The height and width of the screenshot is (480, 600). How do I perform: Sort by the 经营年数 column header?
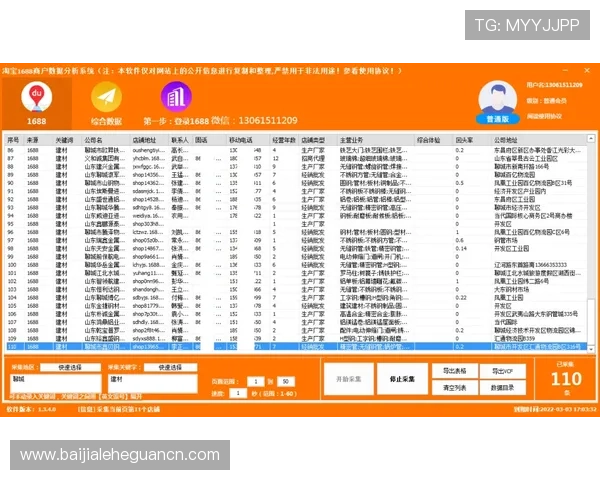point(284,140)
